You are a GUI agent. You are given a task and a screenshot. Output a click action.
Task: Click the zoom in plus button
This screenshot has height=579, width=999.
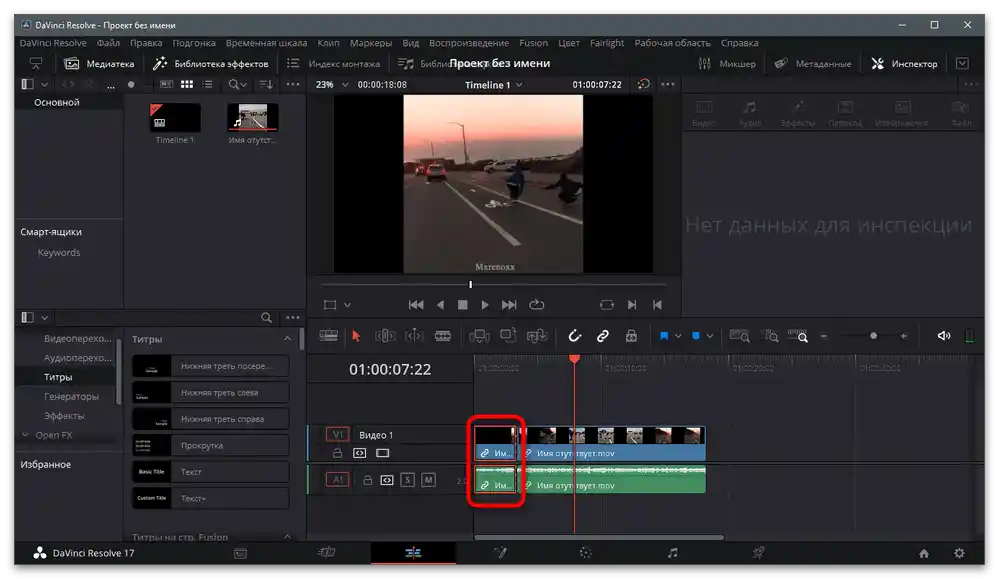coord(903,336)
